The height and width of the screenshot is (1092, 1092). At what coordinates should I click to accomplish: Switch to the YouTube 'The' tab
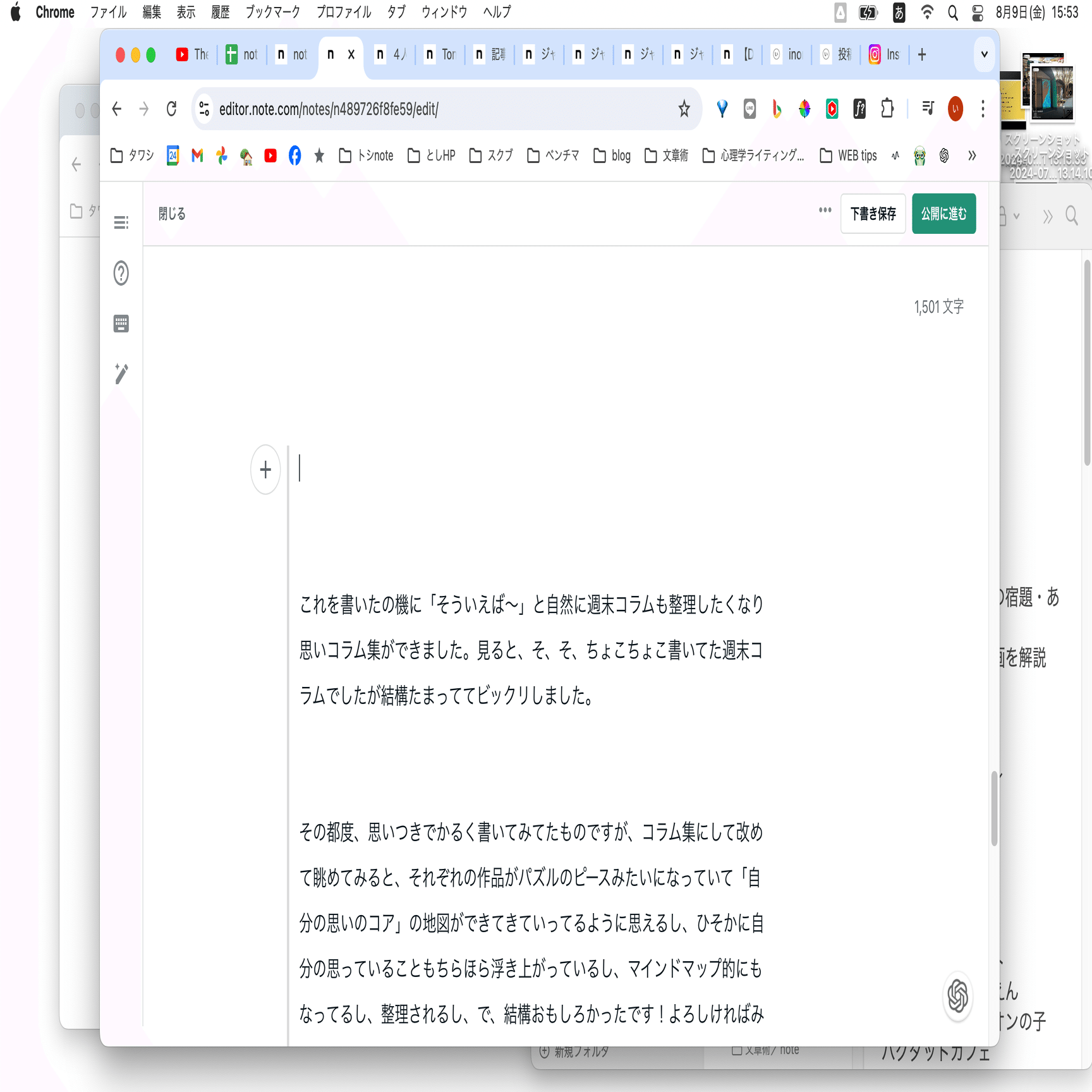192,54
